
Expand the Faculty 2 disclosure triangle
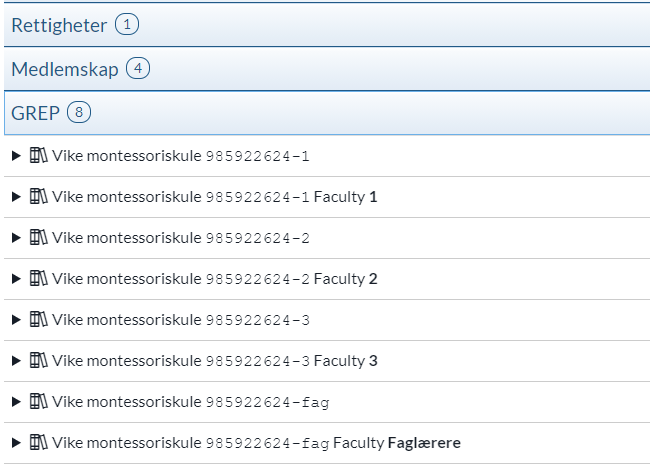click(15, 279)
